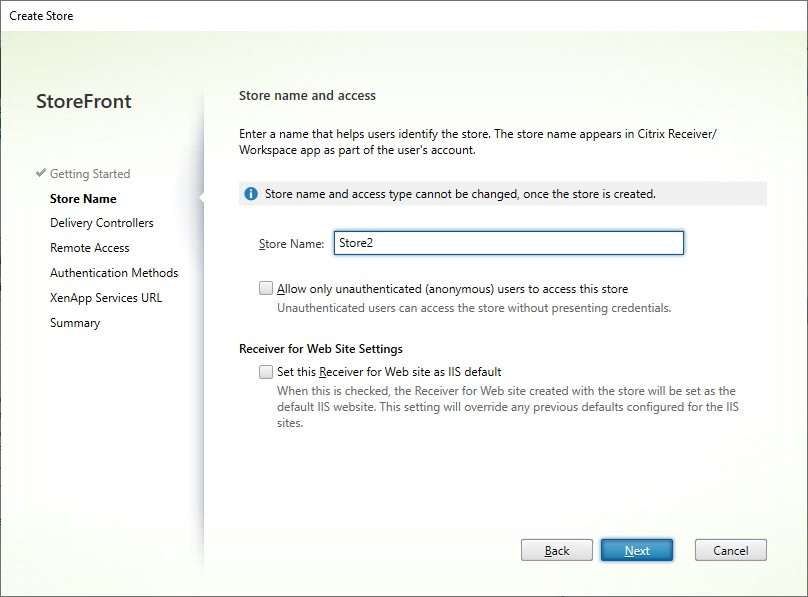Image resolution: width=808 pixels, height=597 pixels.
Task: Jump to Remote Access step
Action: pyautogui.click(x=90, y=248)
